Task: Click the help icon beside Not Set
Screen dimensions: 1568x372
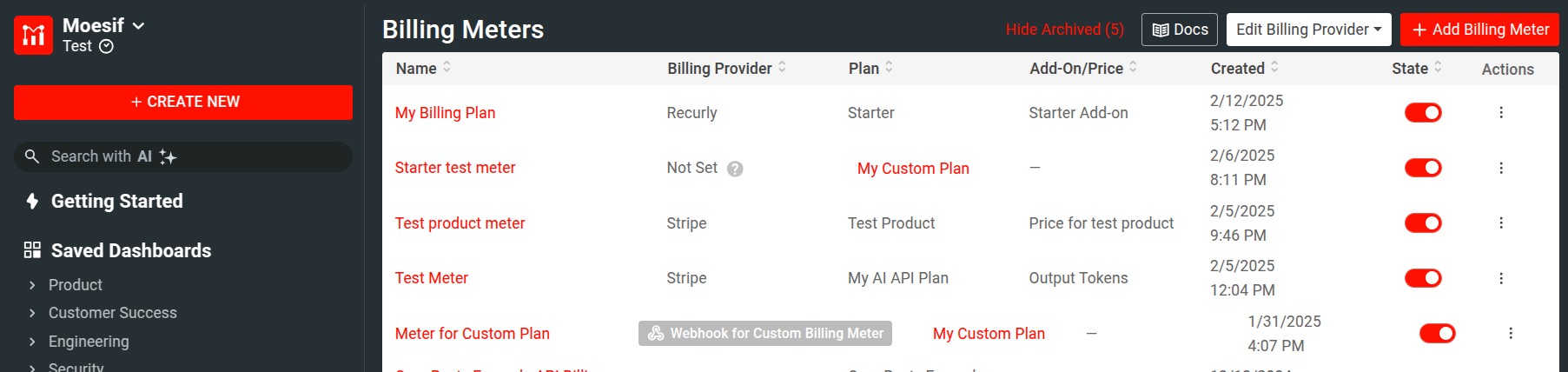Action: 735,169
